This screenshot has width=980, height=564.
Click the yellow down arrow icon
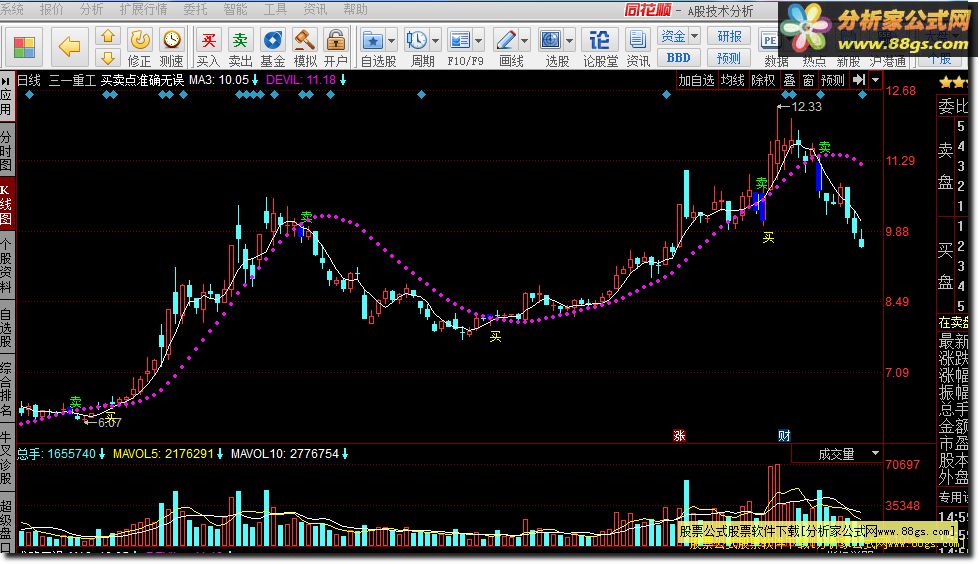108,58
